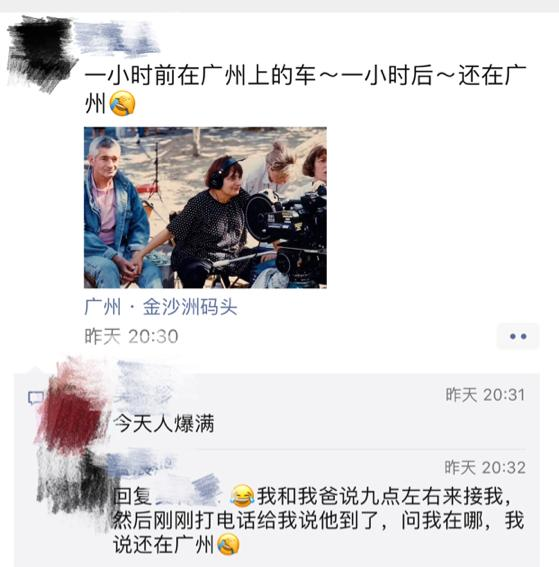Select the reply starting with 我和我爸说
The image size is (559, 567).
(x=318, y=520)
